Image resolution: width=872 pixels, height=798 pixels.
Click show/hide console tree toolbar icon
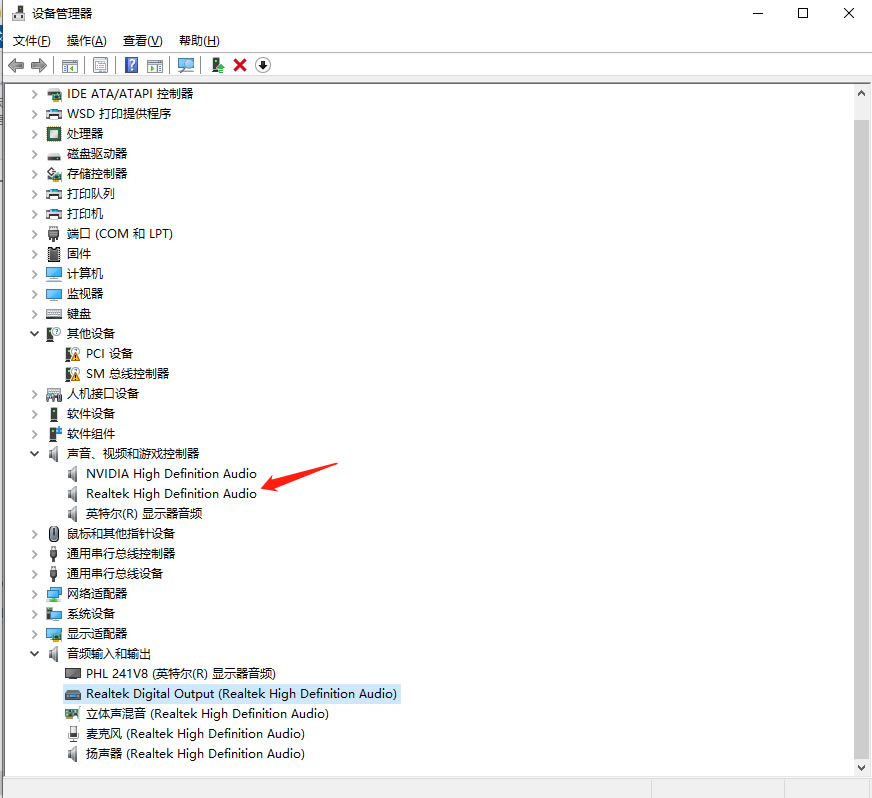point(70,66)
